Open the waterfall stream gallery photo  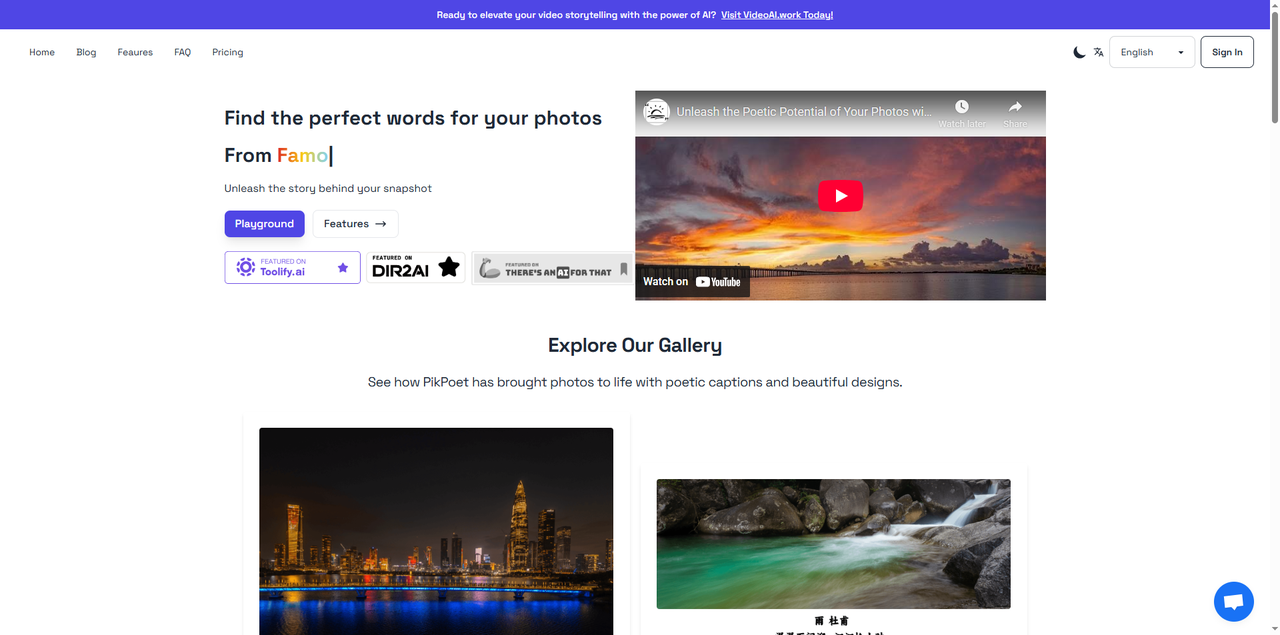pos(833,543)
